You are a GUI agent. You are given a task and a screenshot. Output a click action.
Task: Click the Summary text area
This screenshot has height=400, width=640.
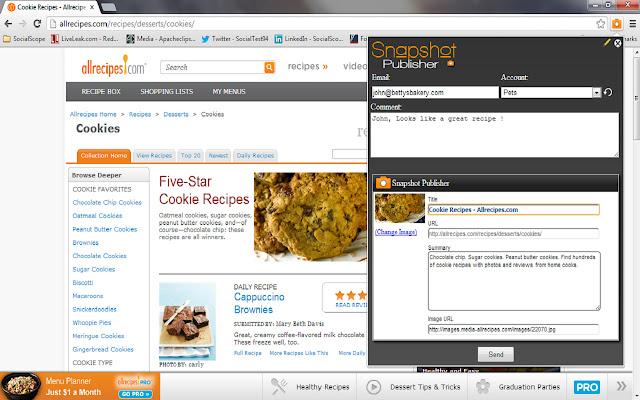click(514, 281)
